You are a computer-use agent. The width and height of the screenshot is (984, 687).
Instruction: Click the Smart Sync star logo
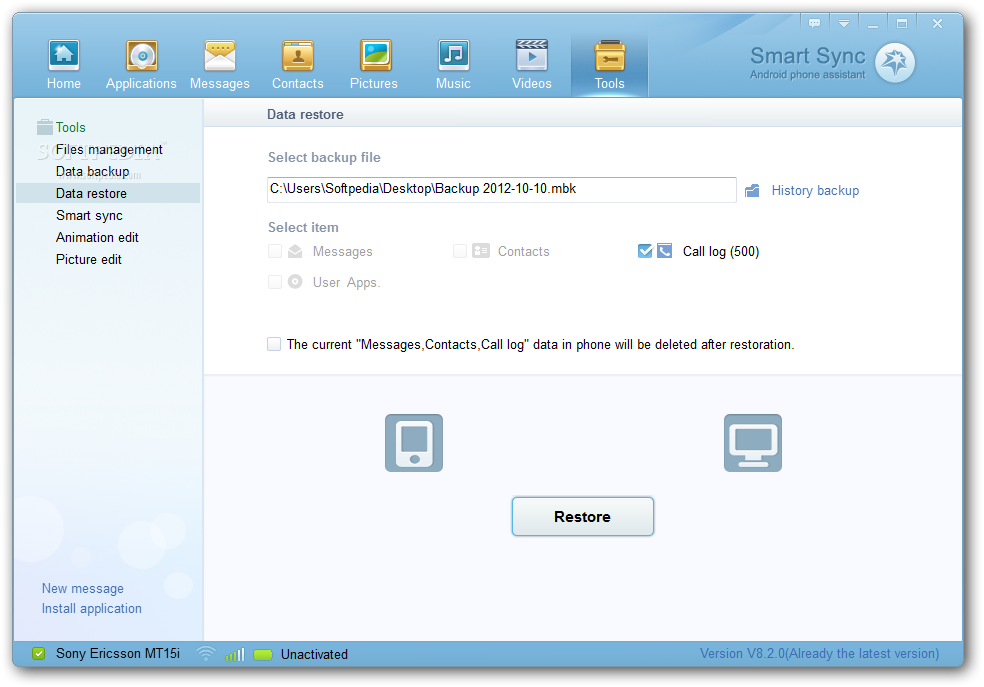[895, 62]
